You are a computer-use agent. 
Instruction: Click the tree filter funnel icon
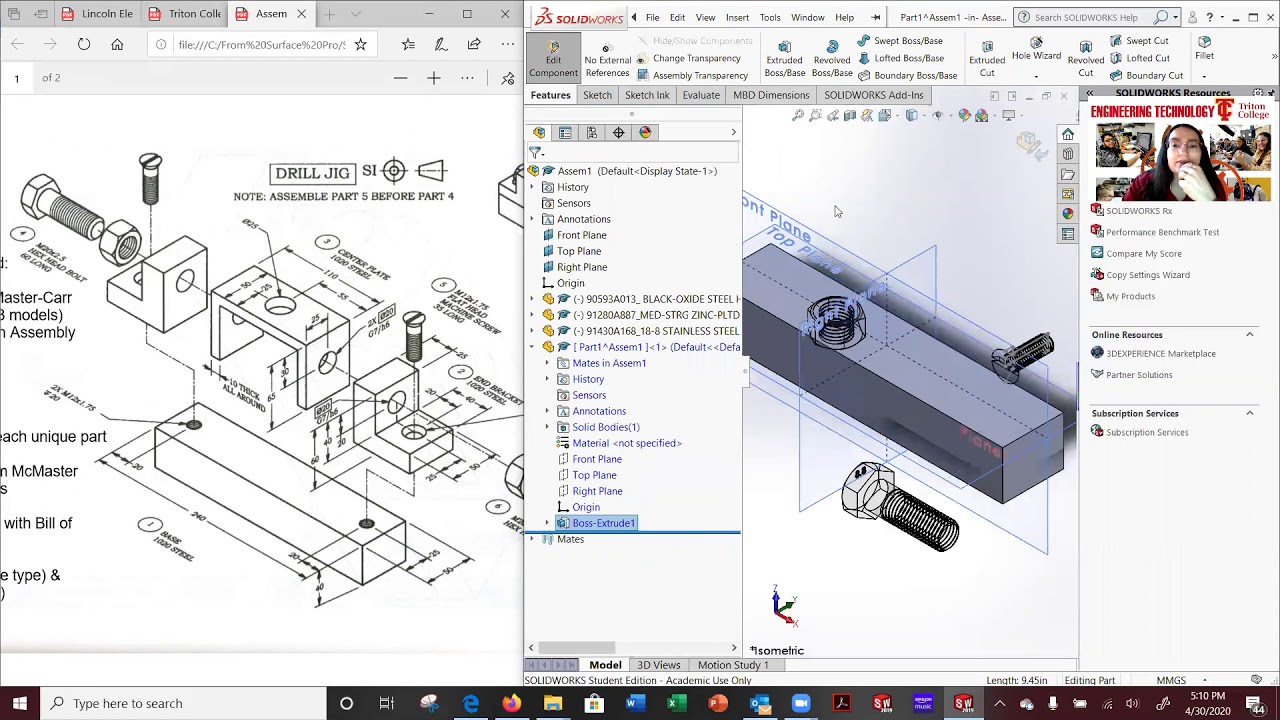pyautogui.click(x=535, y=153)
